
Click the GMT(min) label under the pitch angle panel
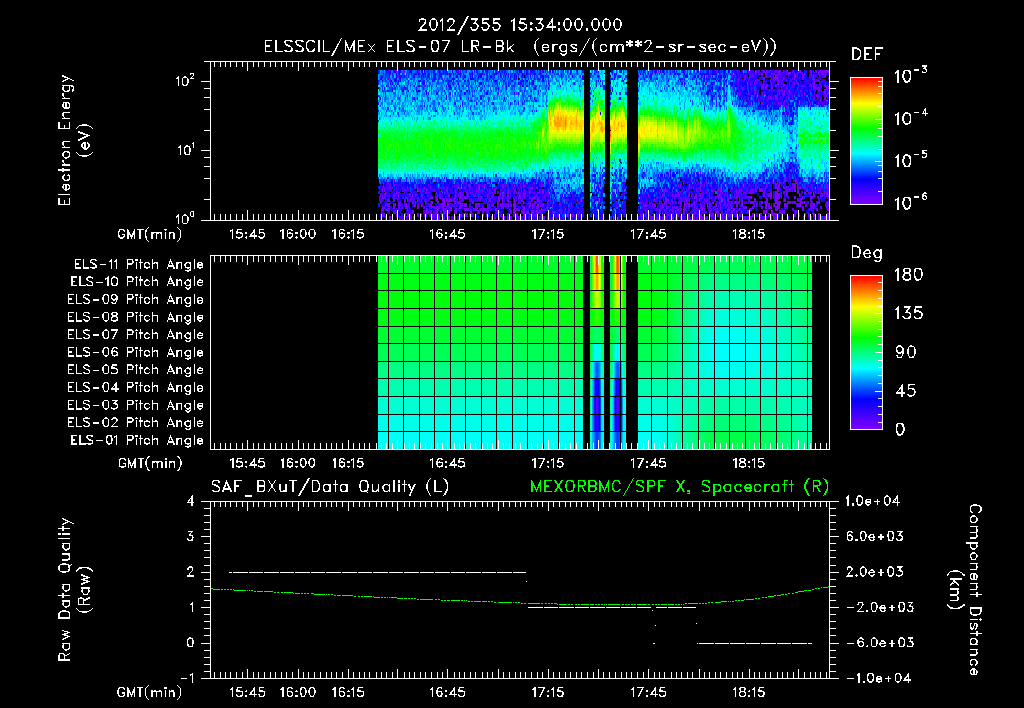(x=150, y=463)
